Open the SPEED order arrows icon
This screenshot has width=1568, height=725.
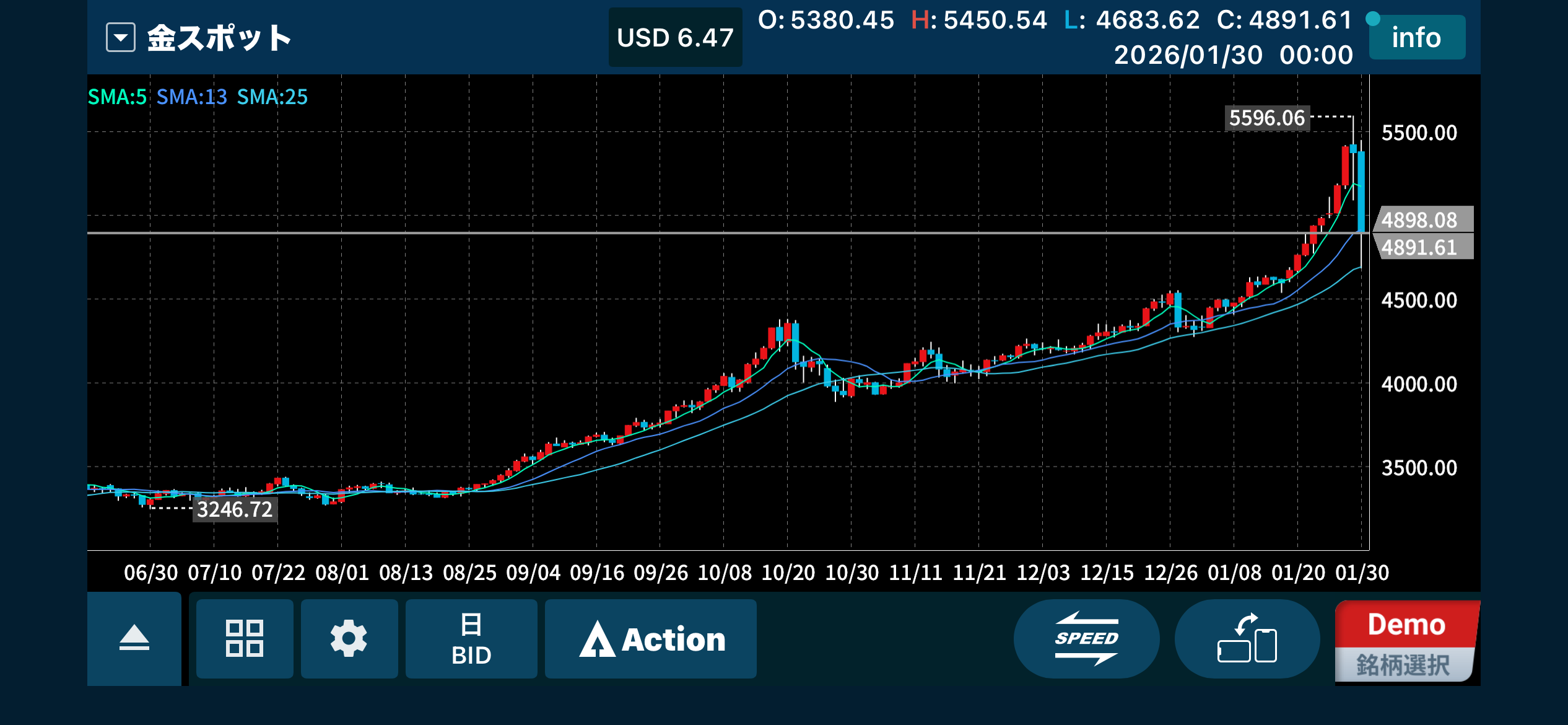(1086, 638)
